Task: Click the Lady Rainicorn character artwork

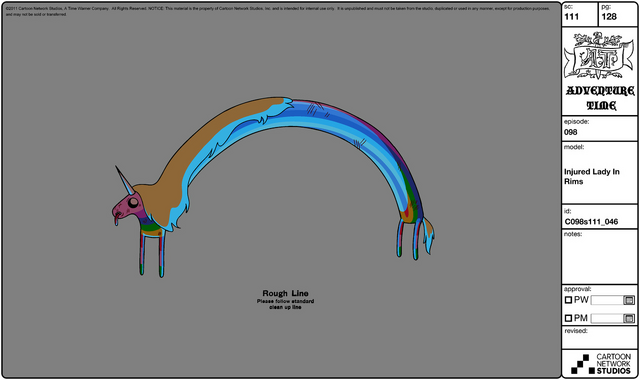Action: click(273, 186)
